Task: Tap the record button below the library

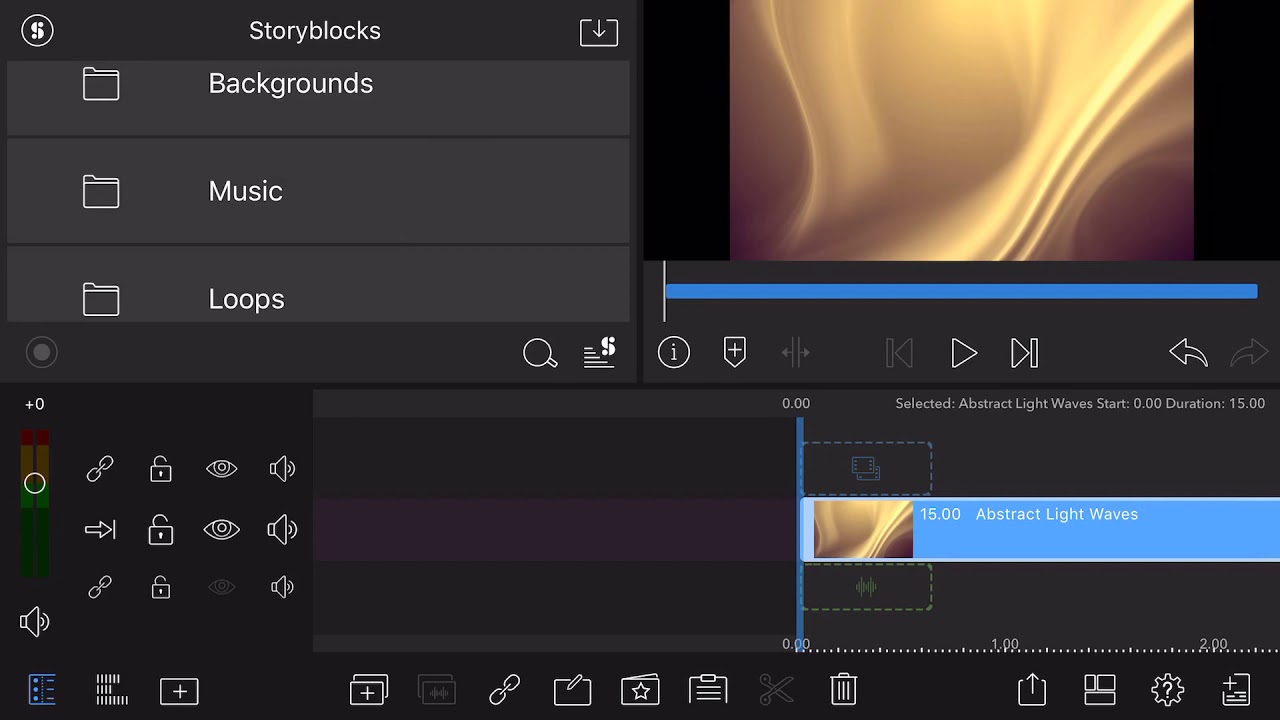Action: [x=42, y=352]
